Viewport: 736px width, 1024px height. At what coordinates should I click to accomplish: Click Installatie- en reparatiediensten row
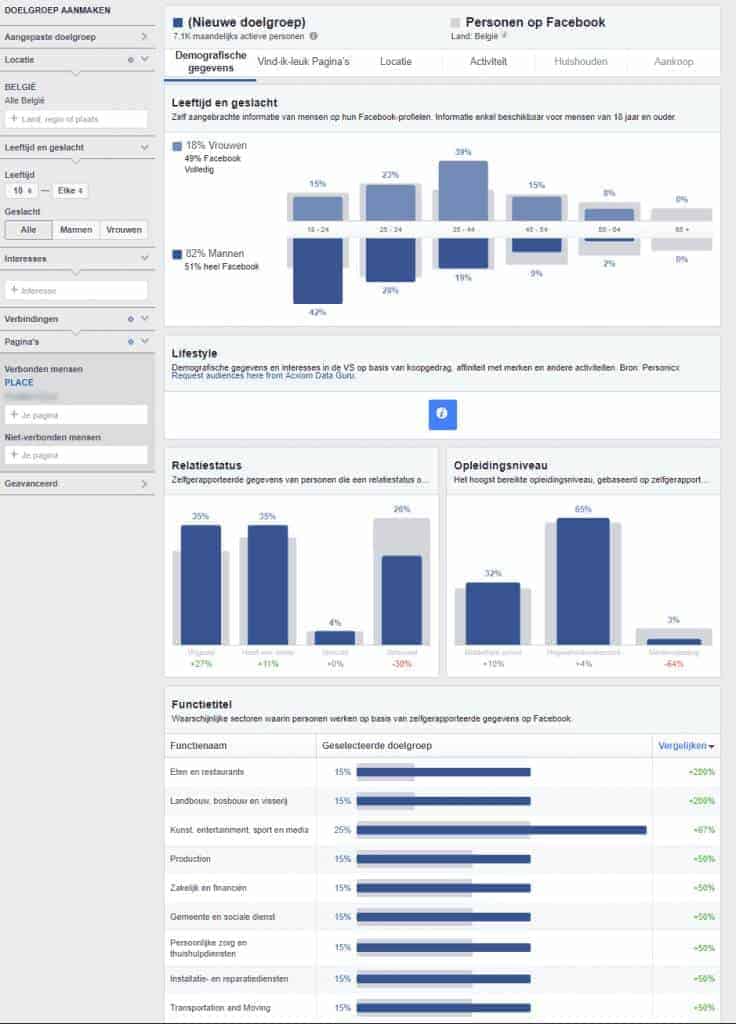coord(442,979)
